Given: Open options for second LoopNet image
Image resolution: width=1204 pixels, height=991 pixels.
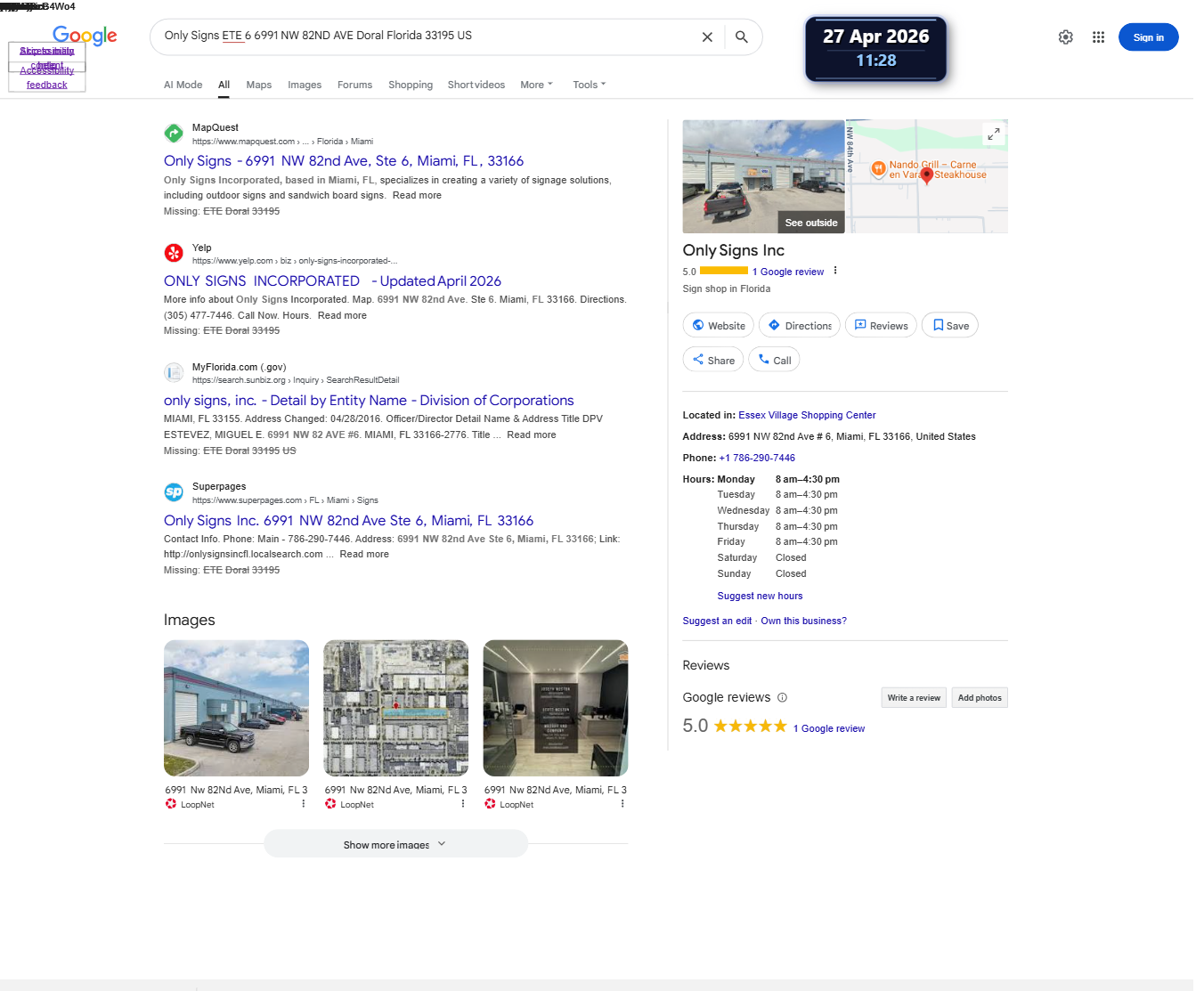Looking at the screenshot, I should [x=463, y=804].
